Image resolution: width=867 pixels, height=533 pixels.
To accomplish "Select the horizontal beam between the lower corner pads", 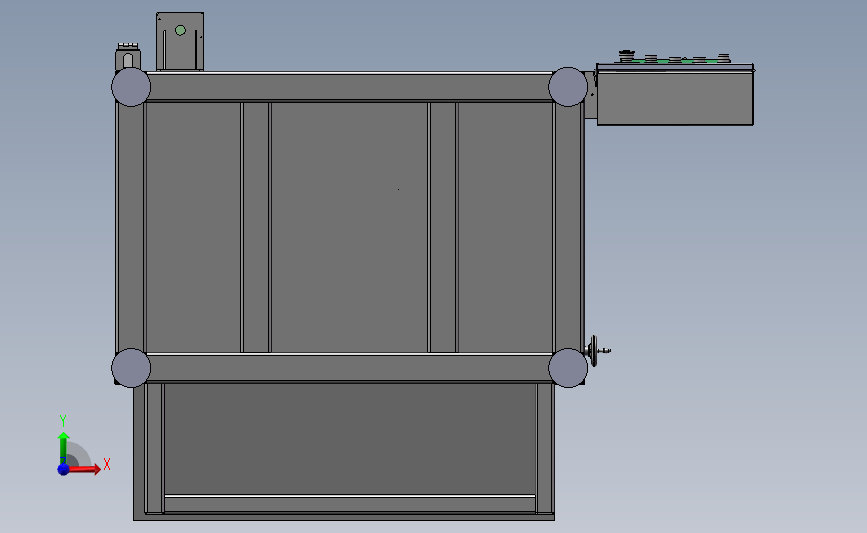I will 349,368.
